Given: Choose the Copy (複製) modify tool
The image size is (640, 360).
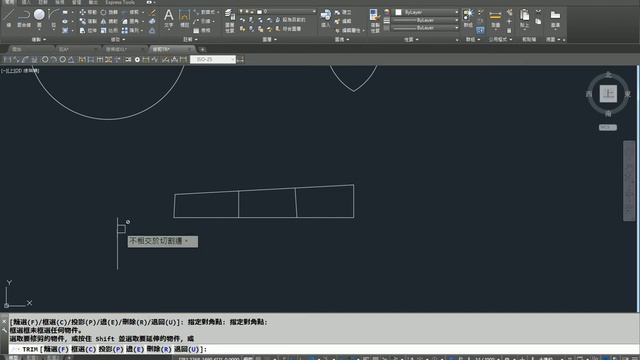Looking at the screenshot, I should [x=88, y=21].
